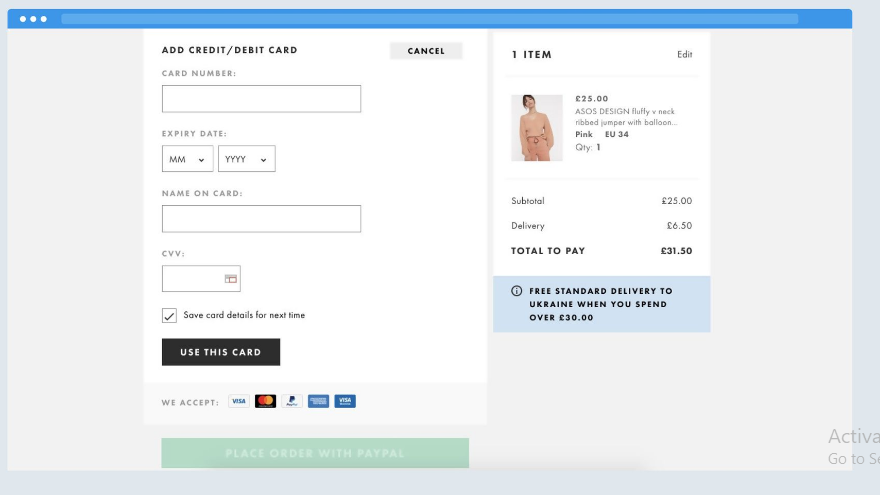The image size is (880, 495).
Task: Click the info icon in delivery banner
Action: tap(517, 291)
